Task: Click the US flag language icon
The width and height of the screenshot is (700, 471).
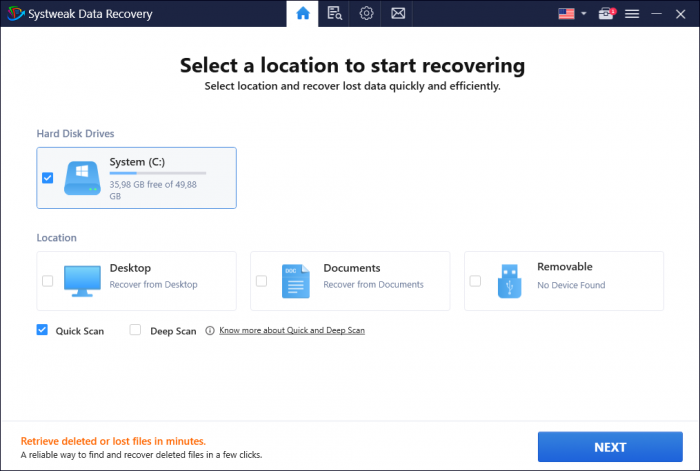Action: [566, 14]
